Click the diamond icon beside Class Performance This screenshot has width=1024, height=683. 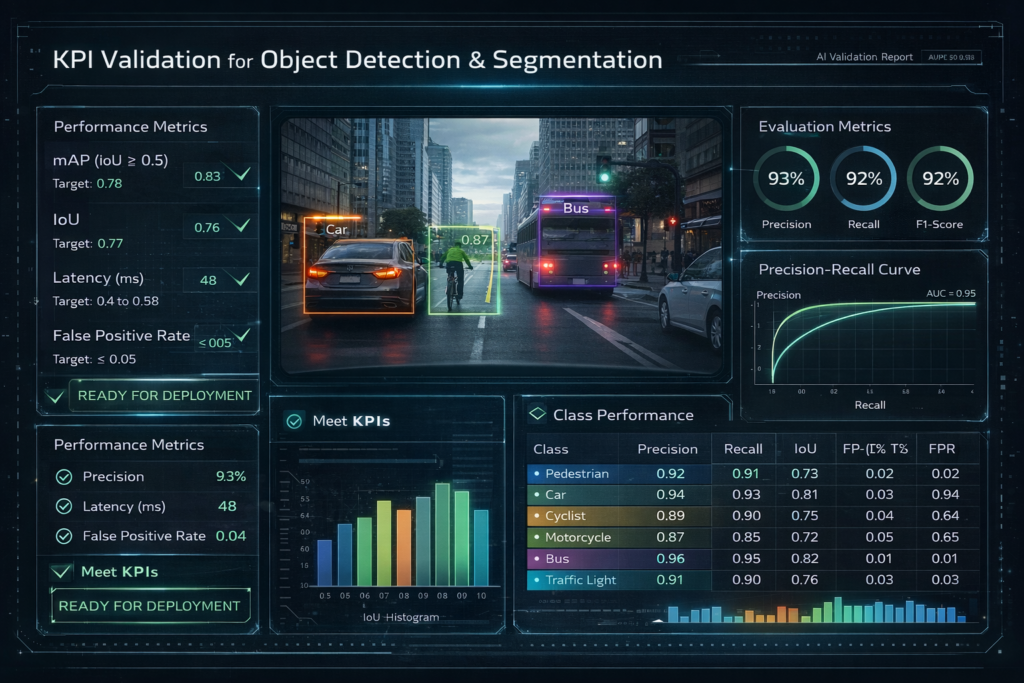[x=536, y=414]
